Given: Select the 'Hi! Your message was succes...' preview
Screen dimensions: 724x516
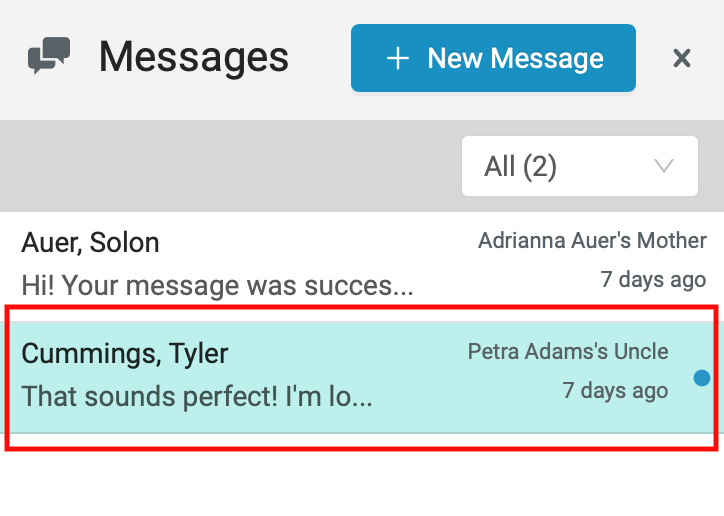Looking at the screenshot, I should (217, 285).
